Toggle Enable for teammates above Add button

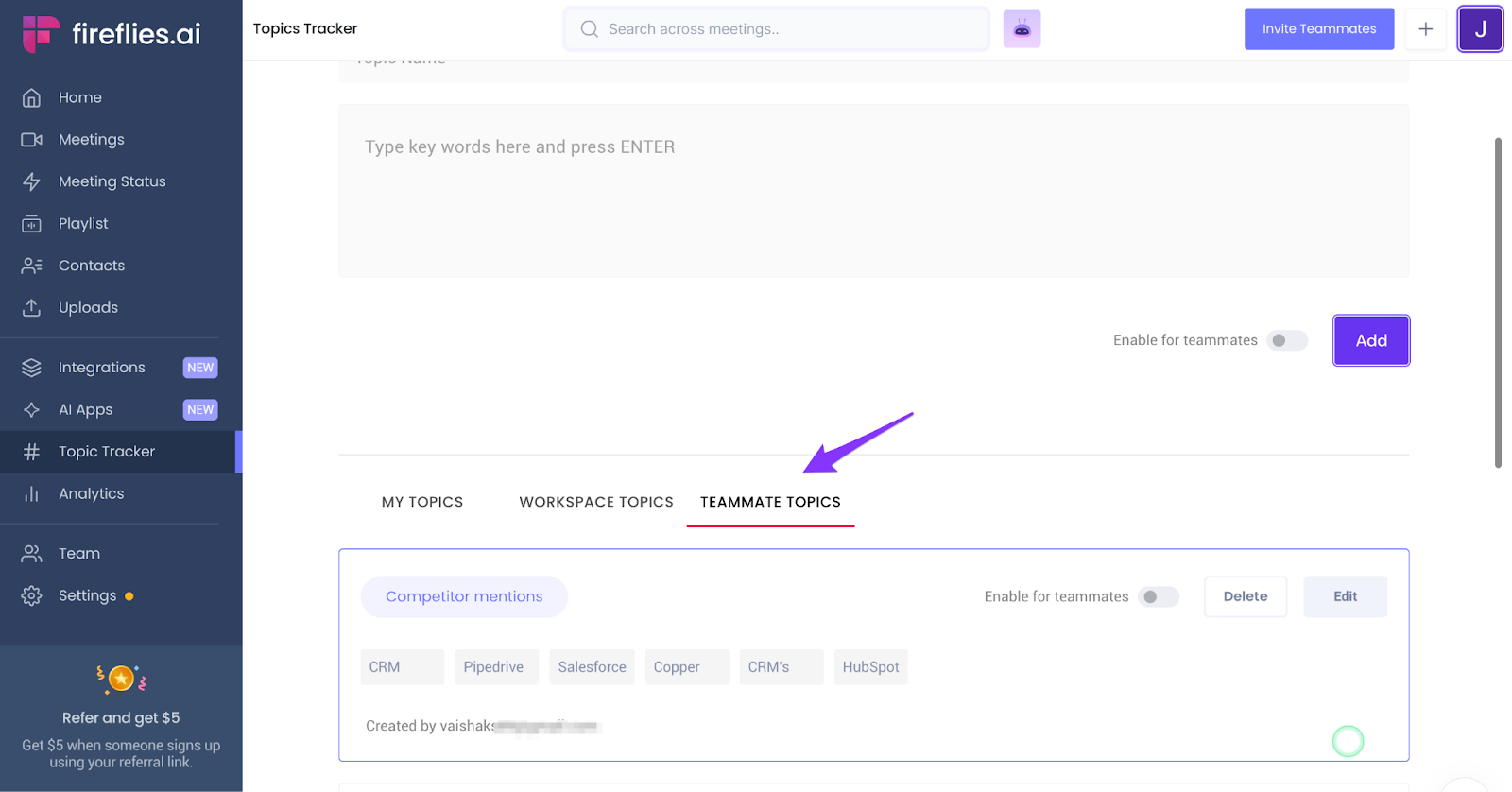pyautogui.click(x=1287, y=340)
